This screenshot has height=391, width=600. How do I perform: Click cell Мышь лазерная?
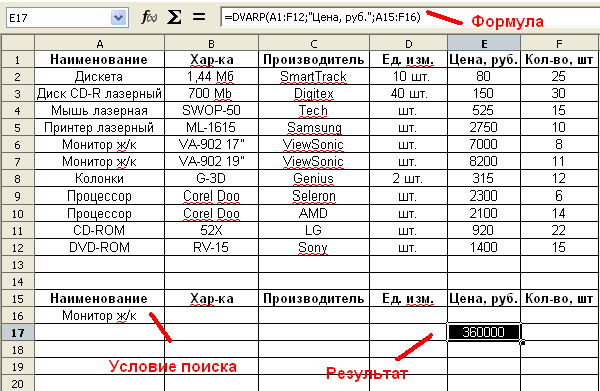pyautogui.click(x=99, y=111)
